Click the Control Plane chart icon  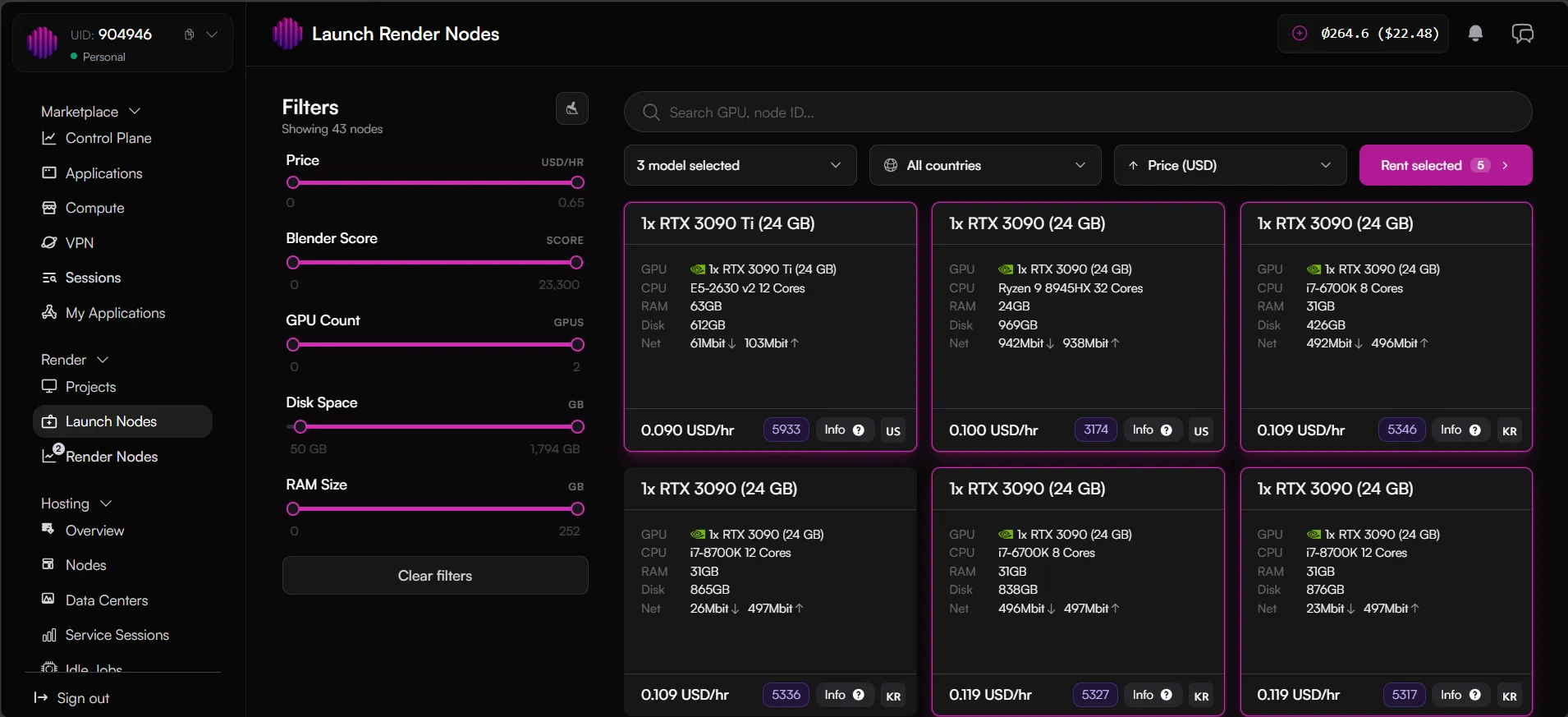point(49,138)
